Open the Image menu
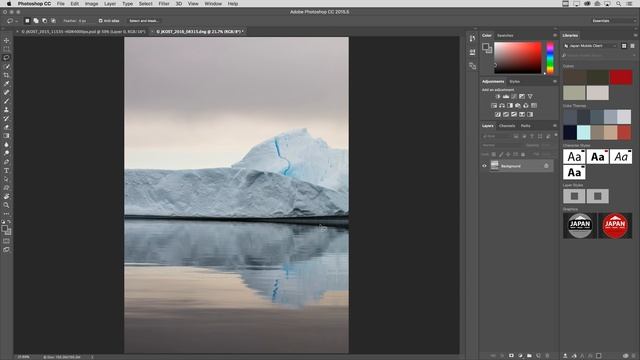The height and width of the screenshot is (360, 640). tap(91, 4)
